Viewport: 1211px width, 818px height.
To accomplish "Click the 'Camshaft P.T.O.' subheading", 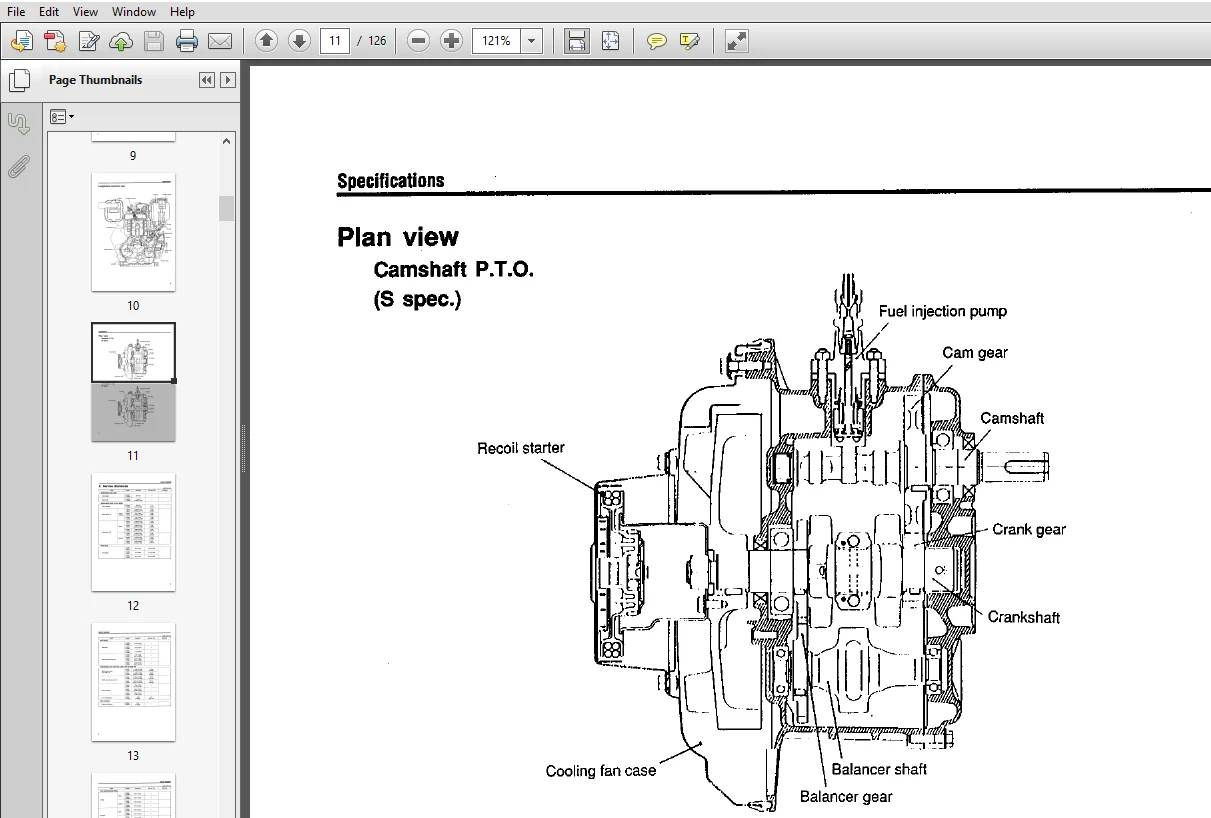I will pos(453,270).
